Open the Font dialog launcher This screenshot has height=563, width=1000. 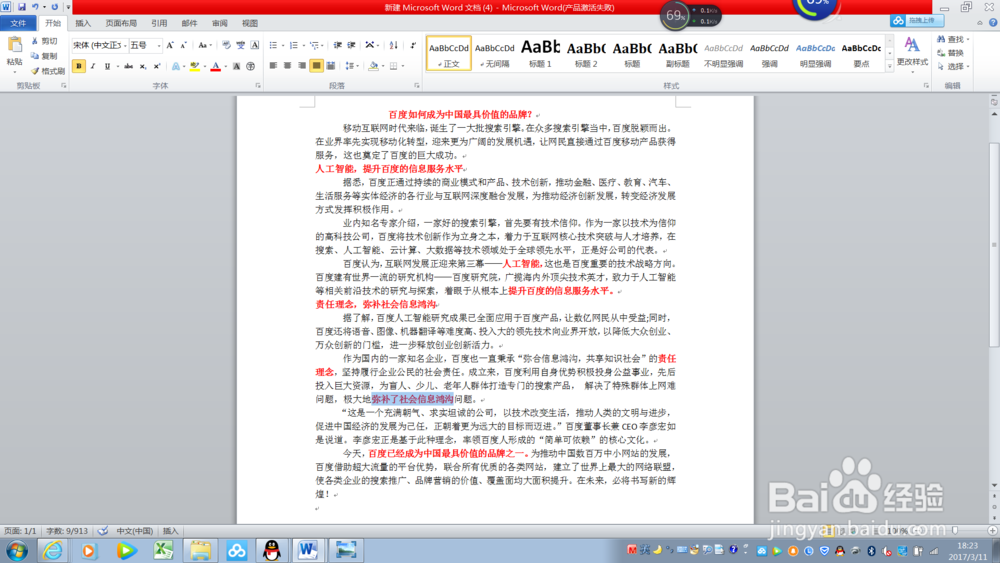click(x=258, y=85)
